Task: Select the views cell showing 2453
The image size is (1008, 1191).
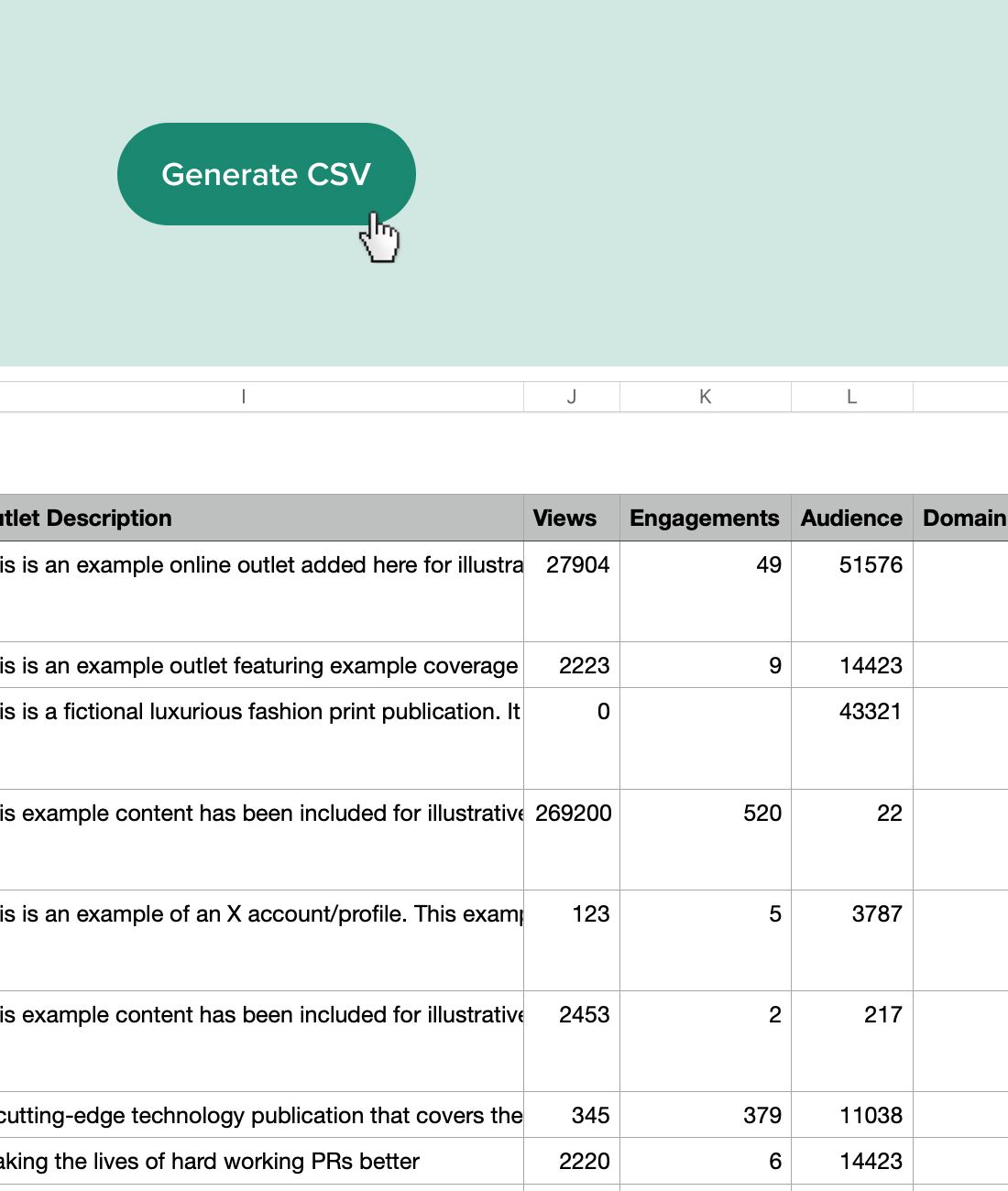Action: [x=572, y=1041]
